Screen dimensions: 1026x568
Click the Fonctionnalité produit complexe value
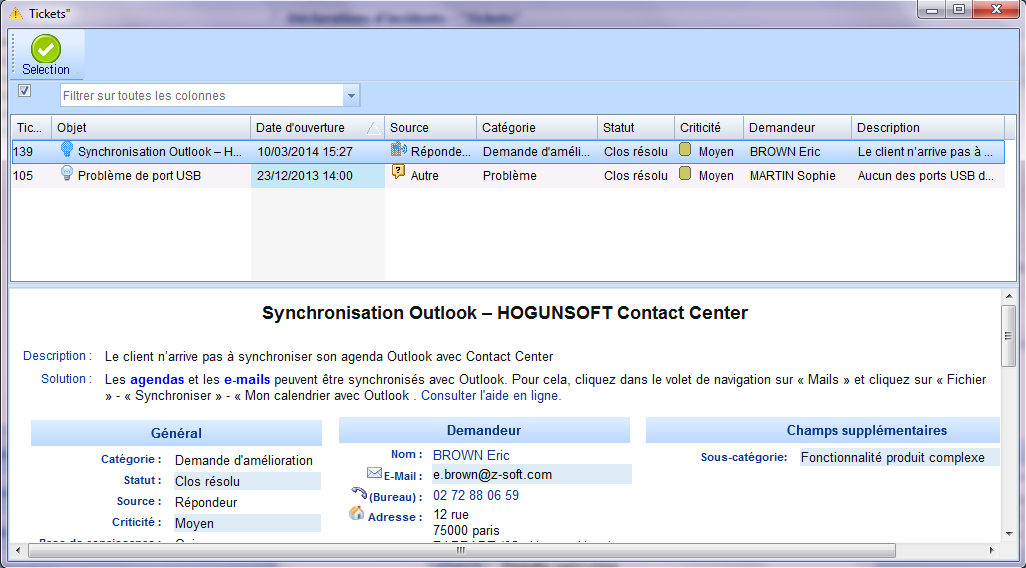click(x=900, y=457)
